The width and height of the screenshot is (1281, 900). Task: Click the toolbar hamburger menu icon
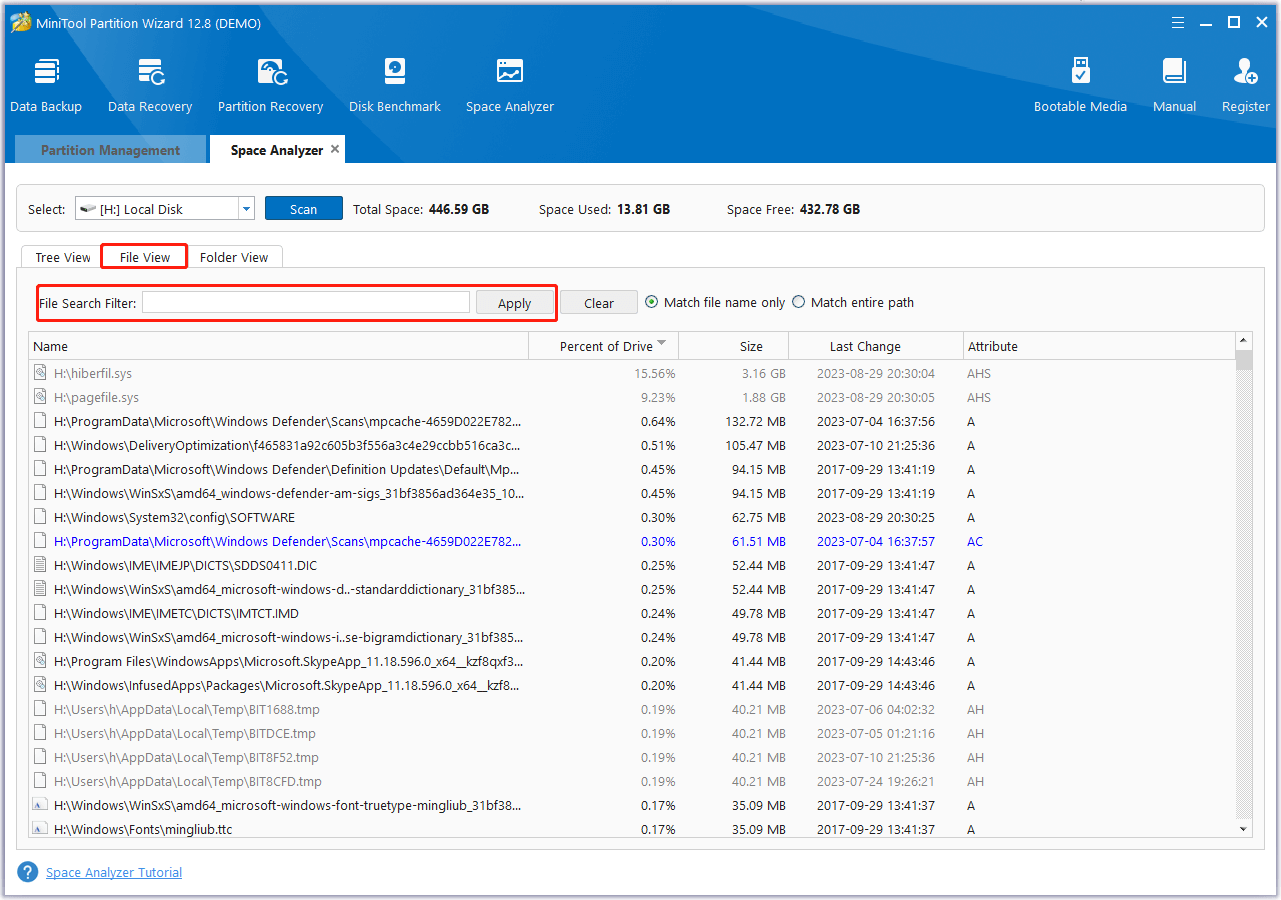(1176, 22)
